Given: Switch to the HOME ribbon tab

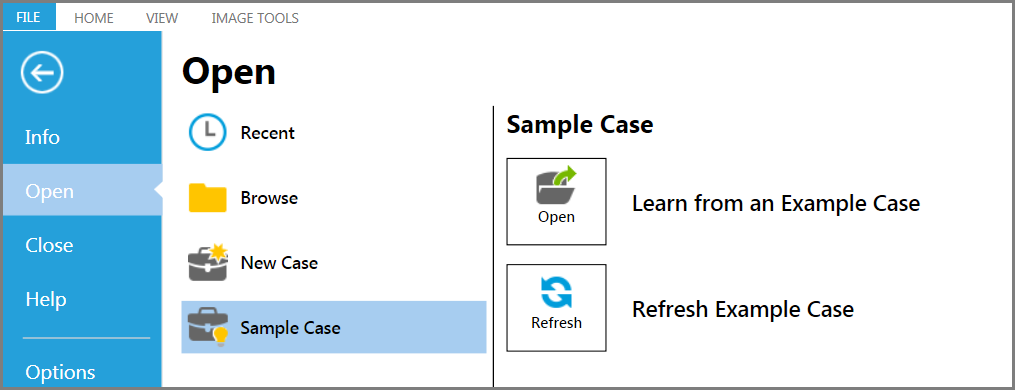Looking at the screenshot, I should (x=94, y=18).
